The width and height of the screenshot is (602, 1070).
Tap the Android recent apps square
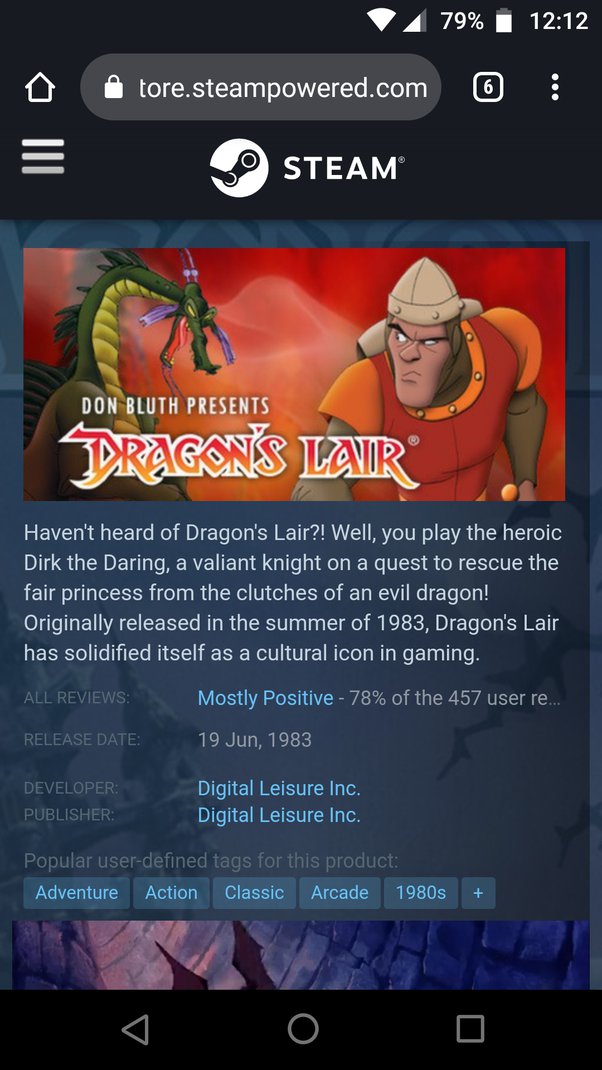pos(470,1029)
